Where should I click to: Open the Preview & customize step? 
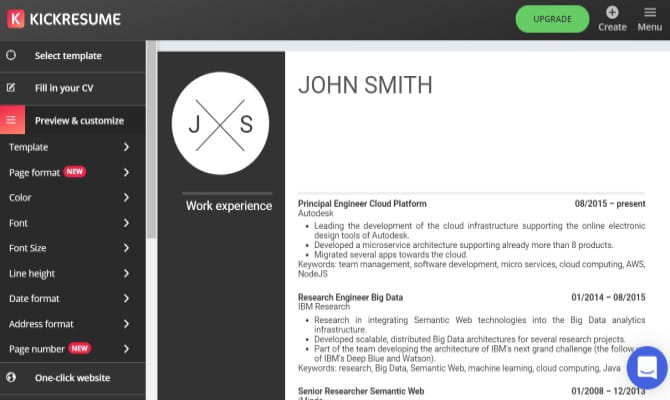[x=73, y=120]
